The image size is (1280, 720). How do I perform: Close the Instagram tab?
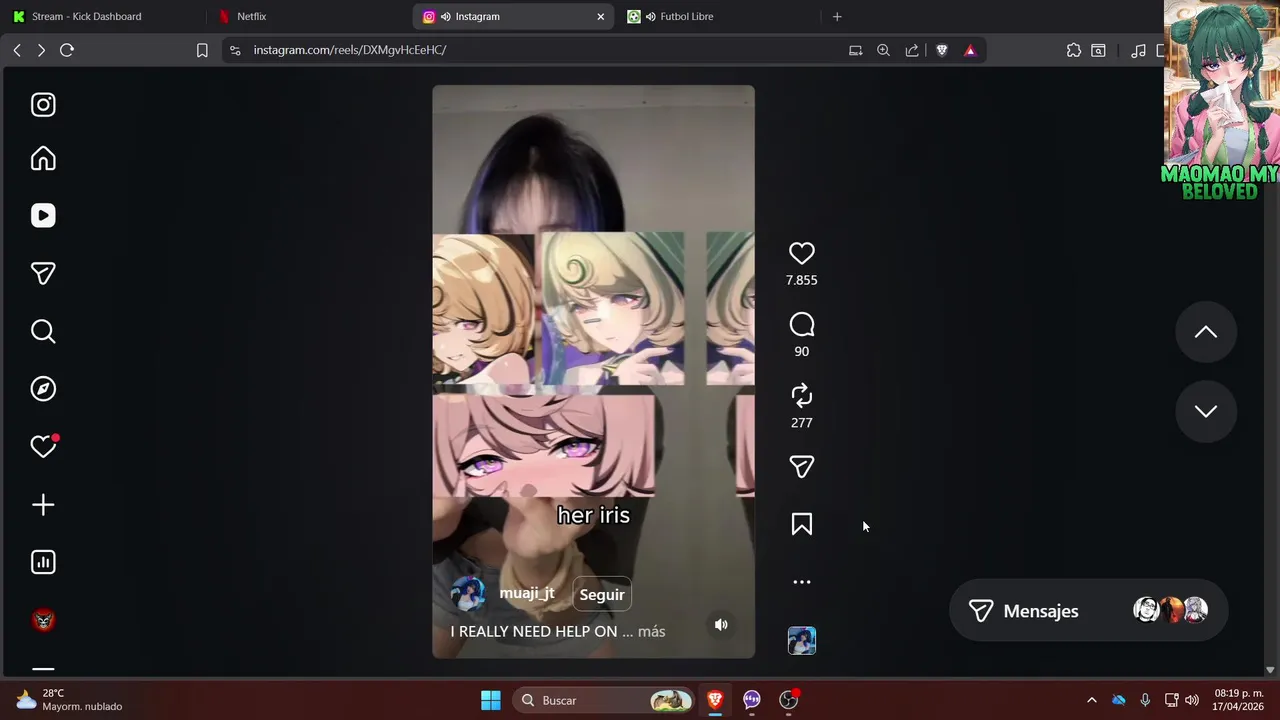pyautogui.click(x=601, y=16)
